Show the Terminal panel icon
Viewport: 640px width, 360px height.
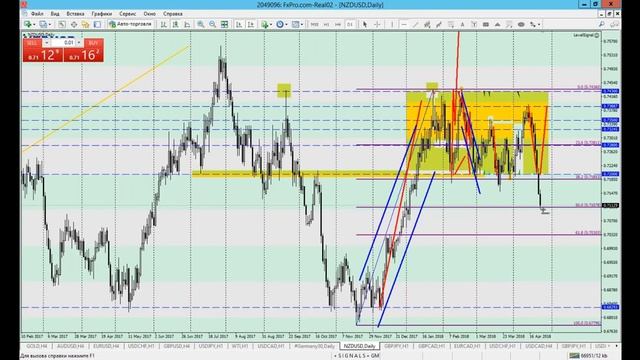(x=97, y=24)
